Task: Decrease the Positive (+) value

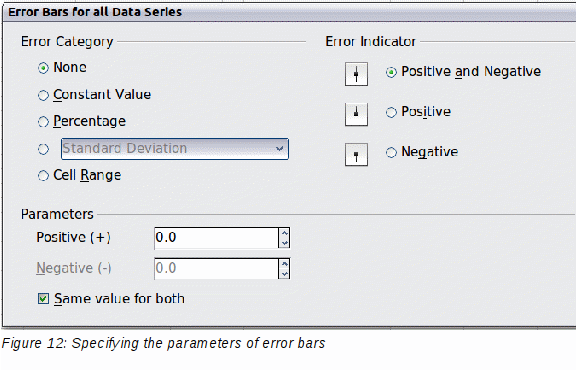Action: pos(284,243)
